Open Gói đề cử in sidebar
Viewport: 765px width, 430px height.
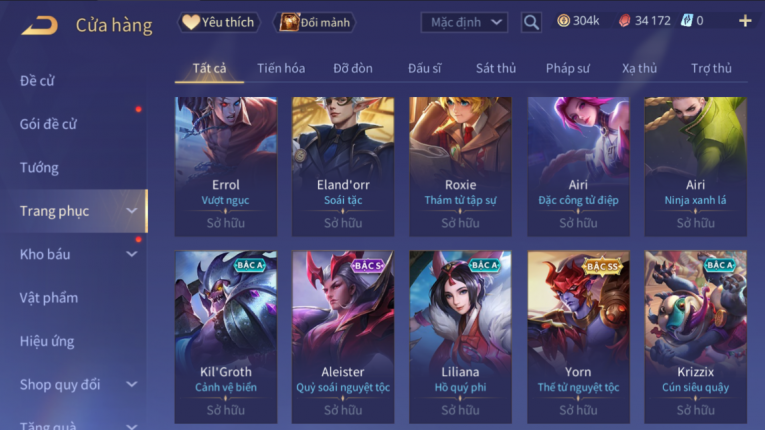pos(48,124)
